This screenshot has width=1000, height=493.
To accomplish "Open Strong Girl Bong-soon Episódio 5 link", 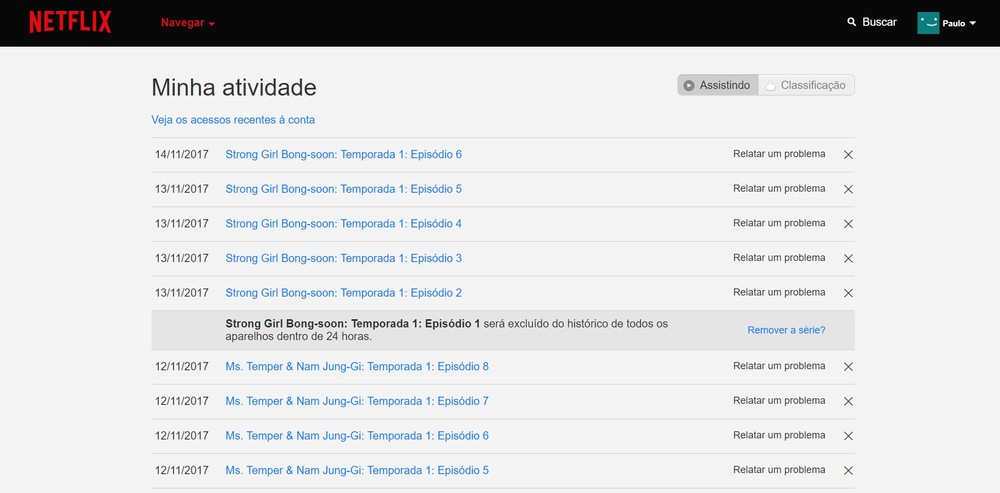I will point(343,189).
